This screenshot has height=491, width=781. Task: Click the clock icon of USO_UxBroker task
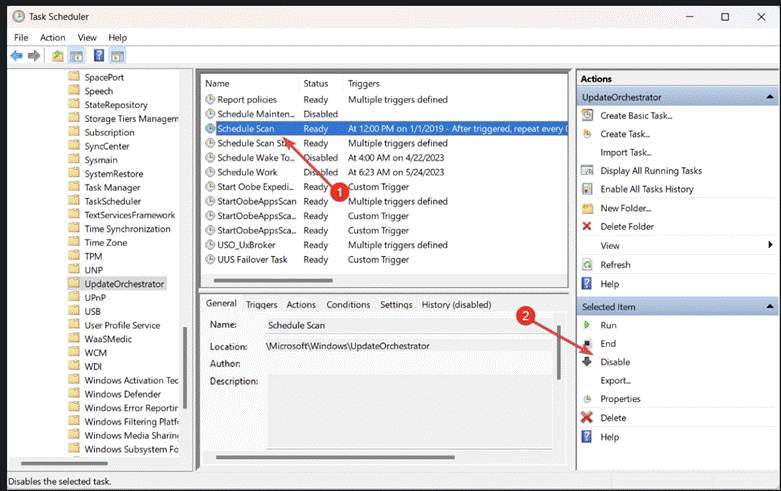[x=210, y=245]
